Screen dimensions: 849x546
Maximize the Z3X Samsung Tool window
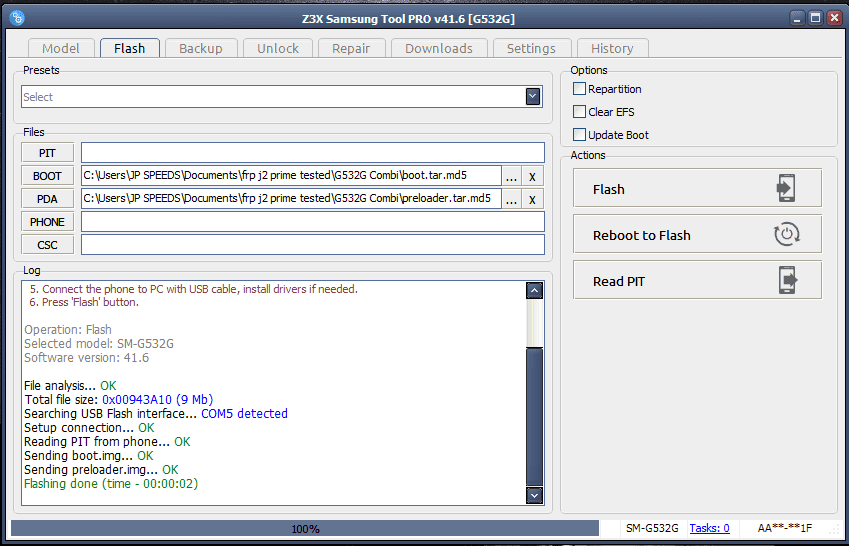click(x=815, y=18)
